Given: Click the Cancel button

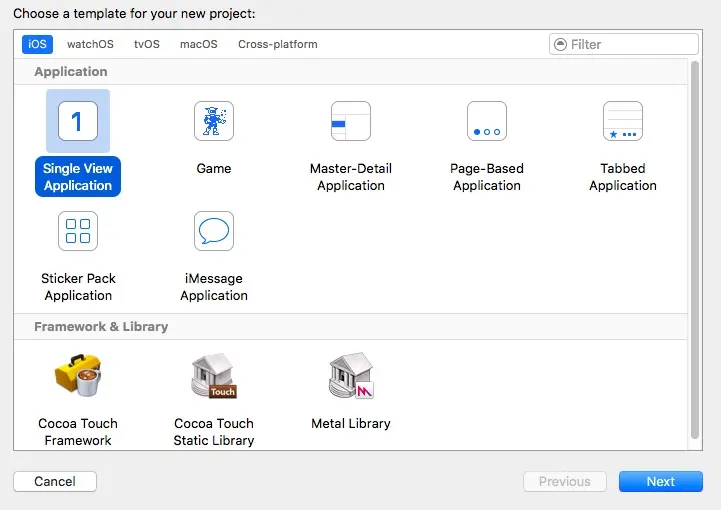Looking at the screenshot, I should (55, 481).
